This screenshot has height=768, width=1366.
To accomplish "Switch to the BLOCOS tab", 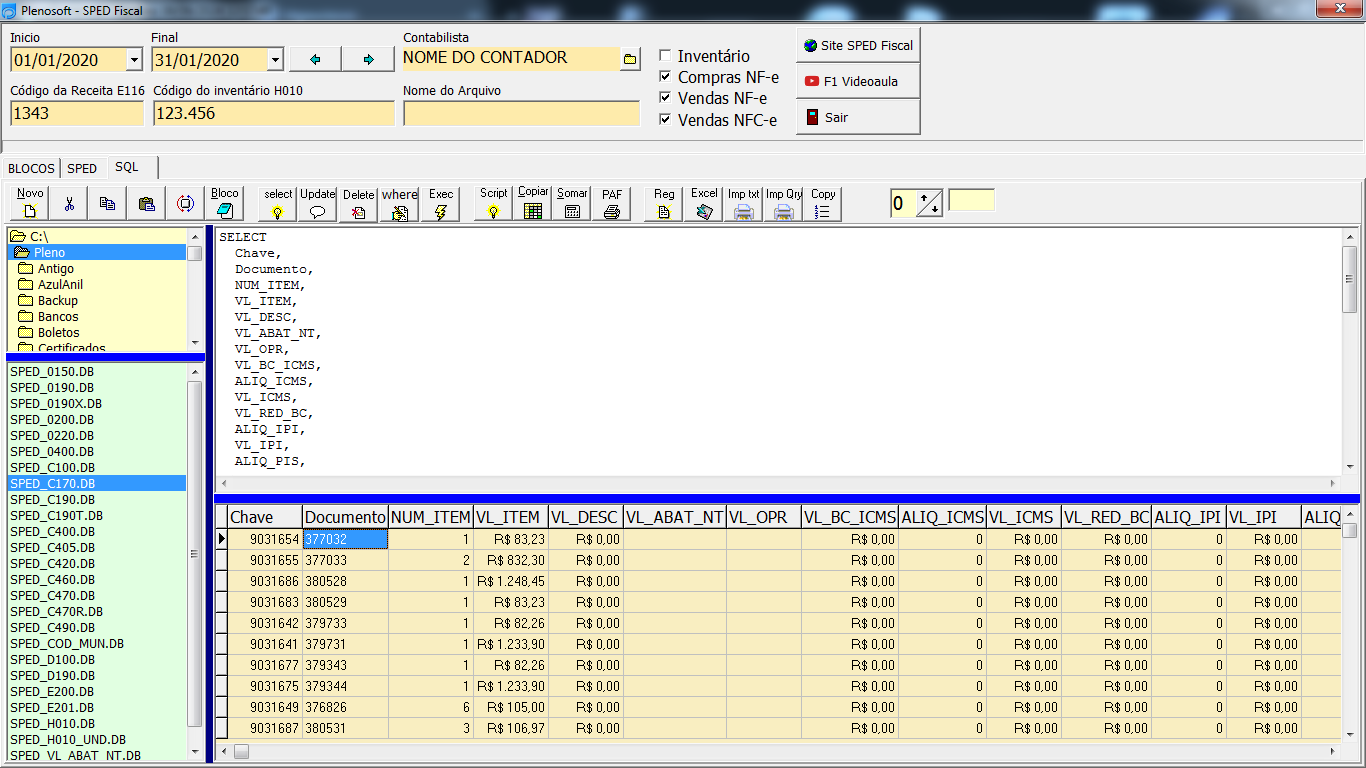I will tap(31, 168).
